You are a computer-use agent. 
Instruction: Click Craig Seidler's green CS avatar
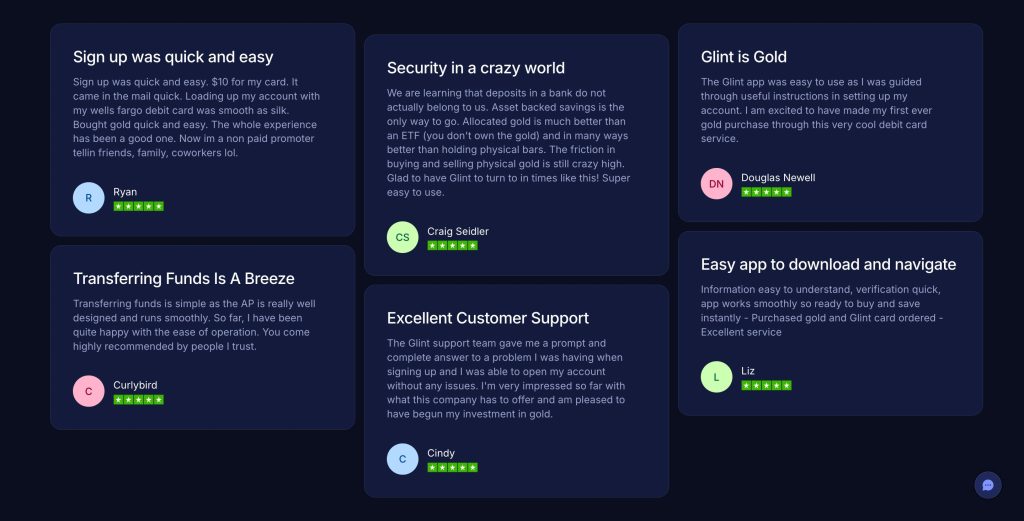(402, 237)
